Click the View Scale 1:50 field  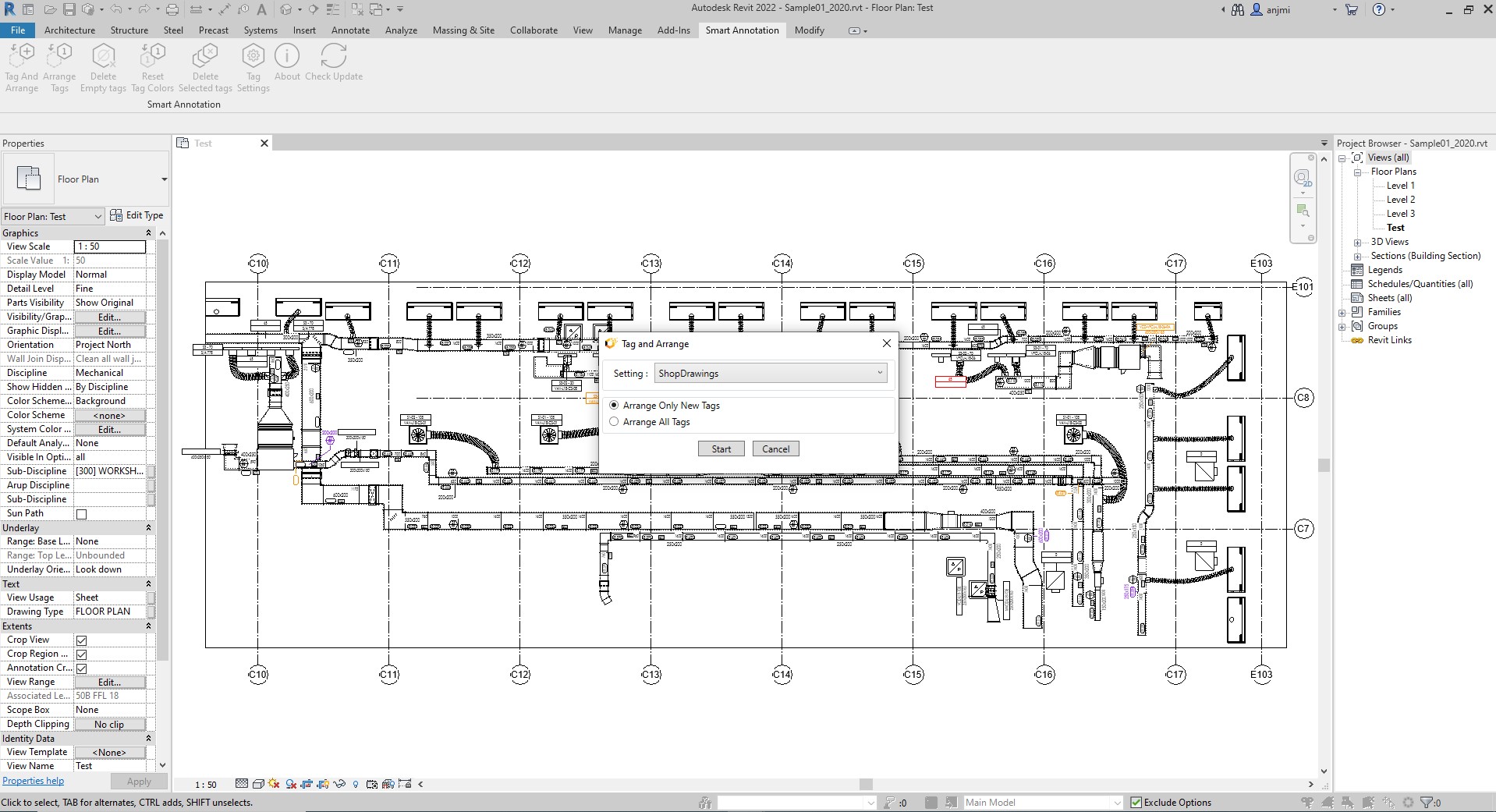click(110, 246)
